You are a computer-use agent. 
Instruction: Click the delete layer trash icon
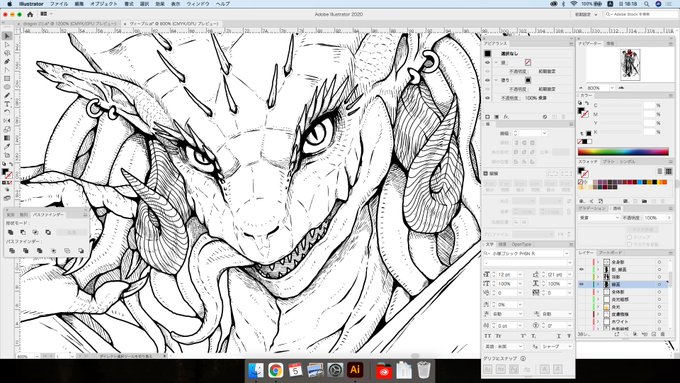(662, 334)
